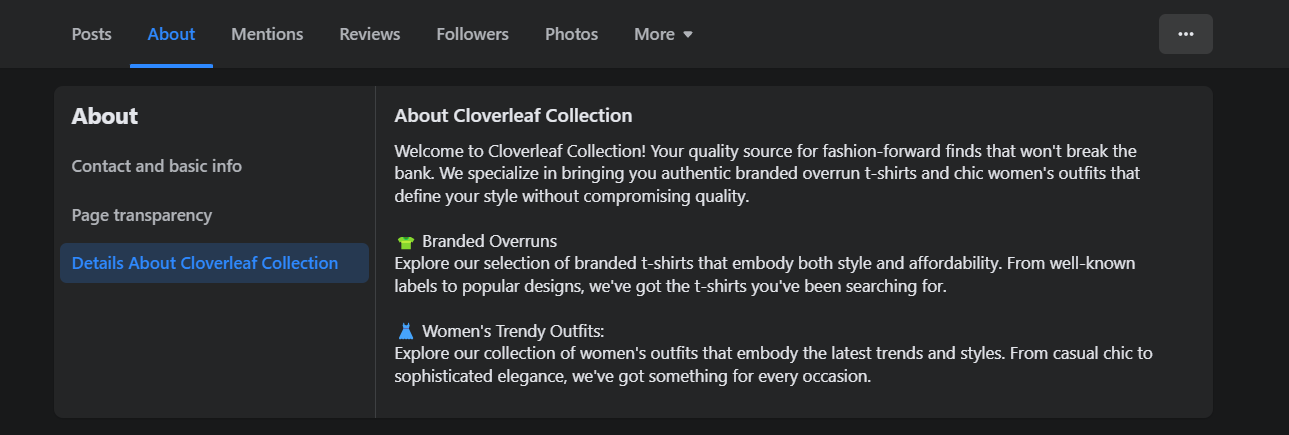Open the Mentions tab
The width and height of the screenshot is (1289, 435).
click(x=267, y=34)
